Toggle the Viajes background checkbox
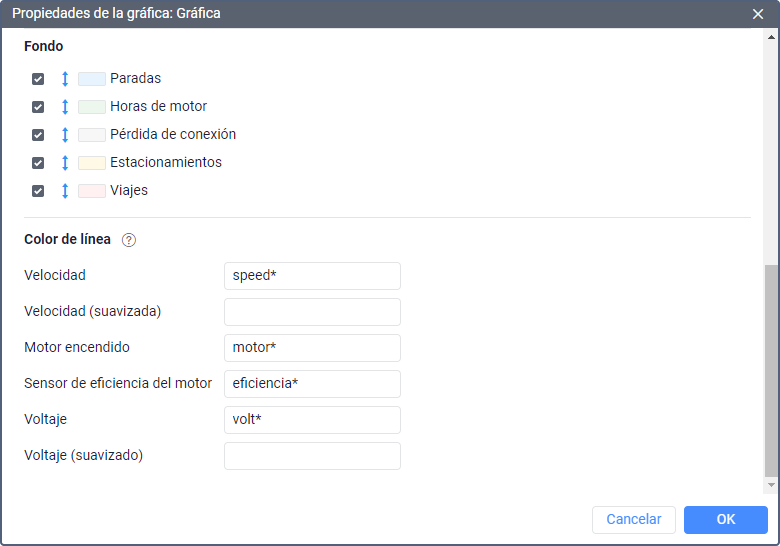The image size is (780, 546). 38,191
